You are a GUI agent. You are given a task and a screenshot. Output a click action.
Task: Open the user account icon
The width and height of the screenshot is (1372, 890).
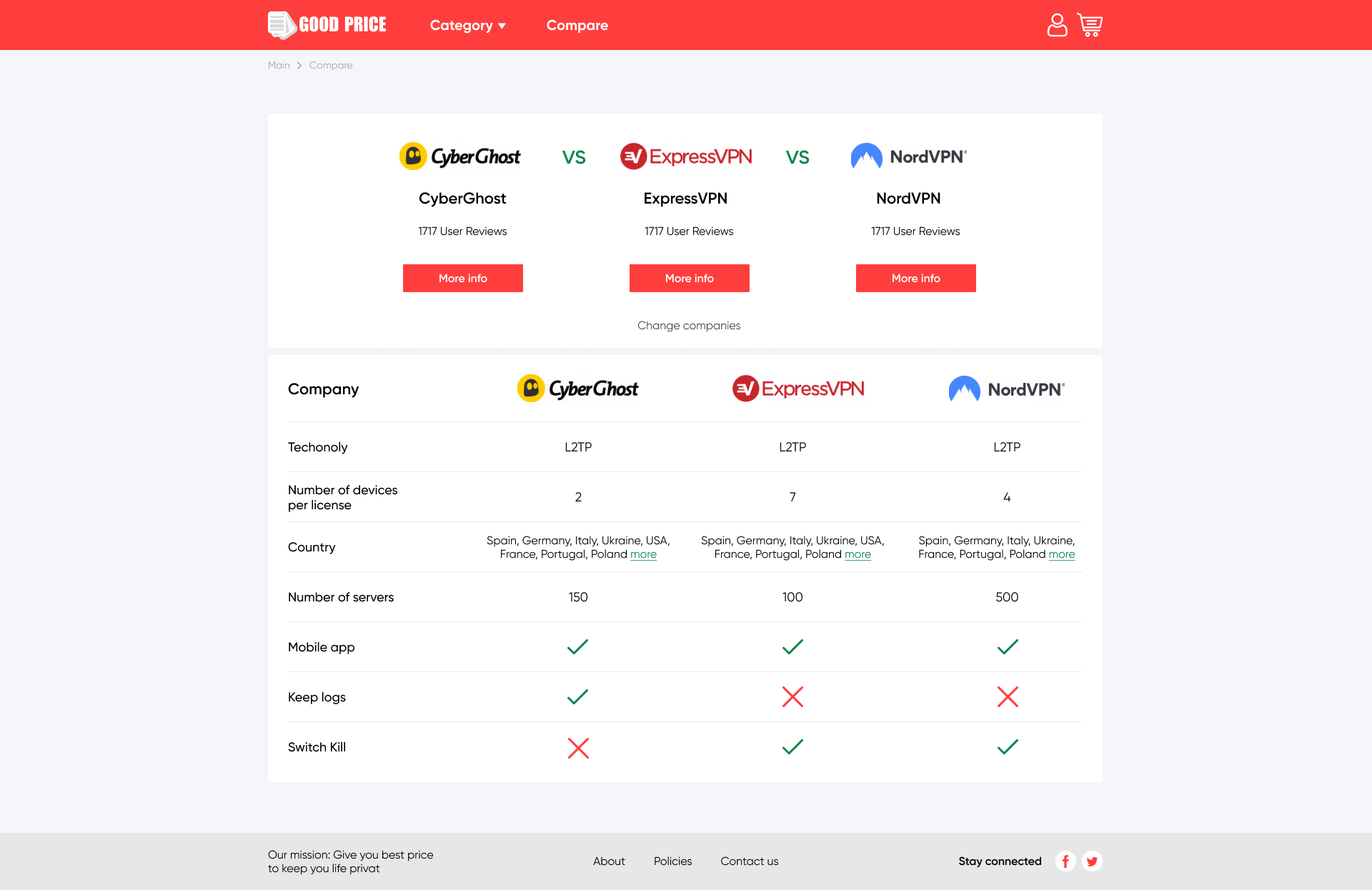(1057, 25)
